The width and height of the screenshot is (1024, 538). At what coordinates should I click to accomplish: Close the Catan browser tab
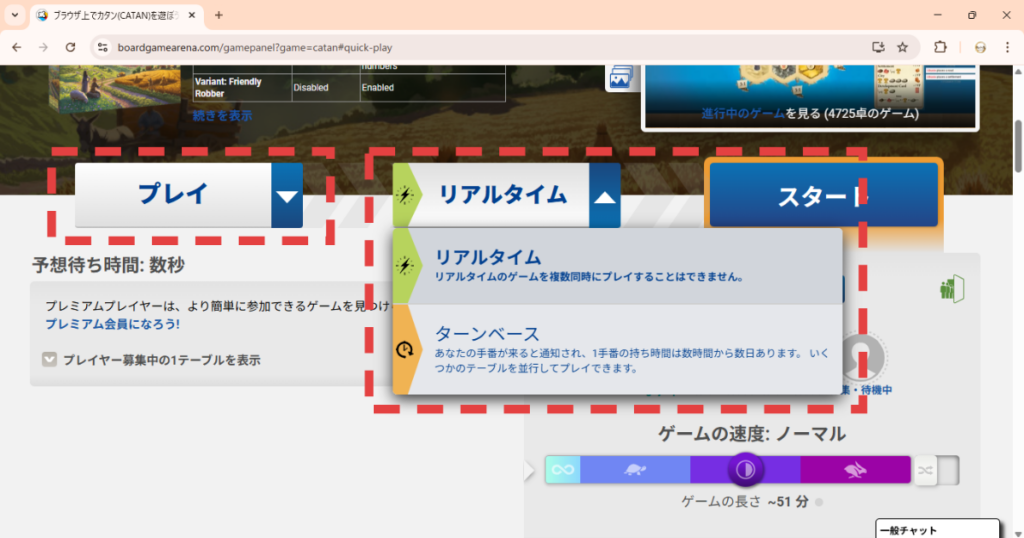[x=192, y=15]
